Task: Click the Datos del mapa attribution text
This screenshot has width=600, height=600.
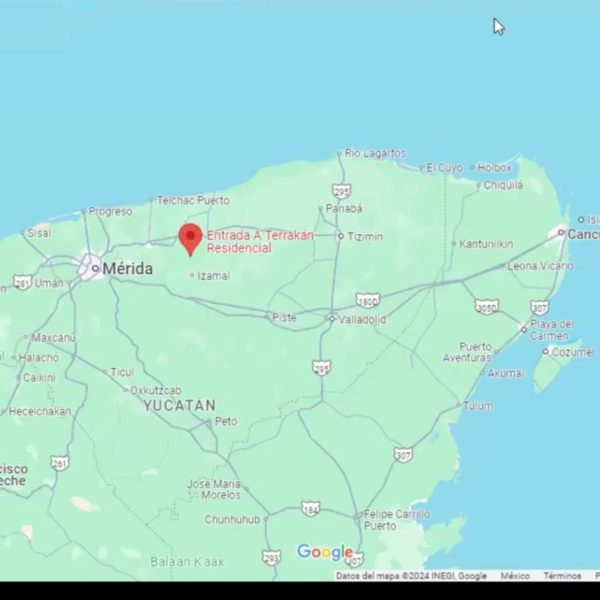Action: [x=411, y=576]
